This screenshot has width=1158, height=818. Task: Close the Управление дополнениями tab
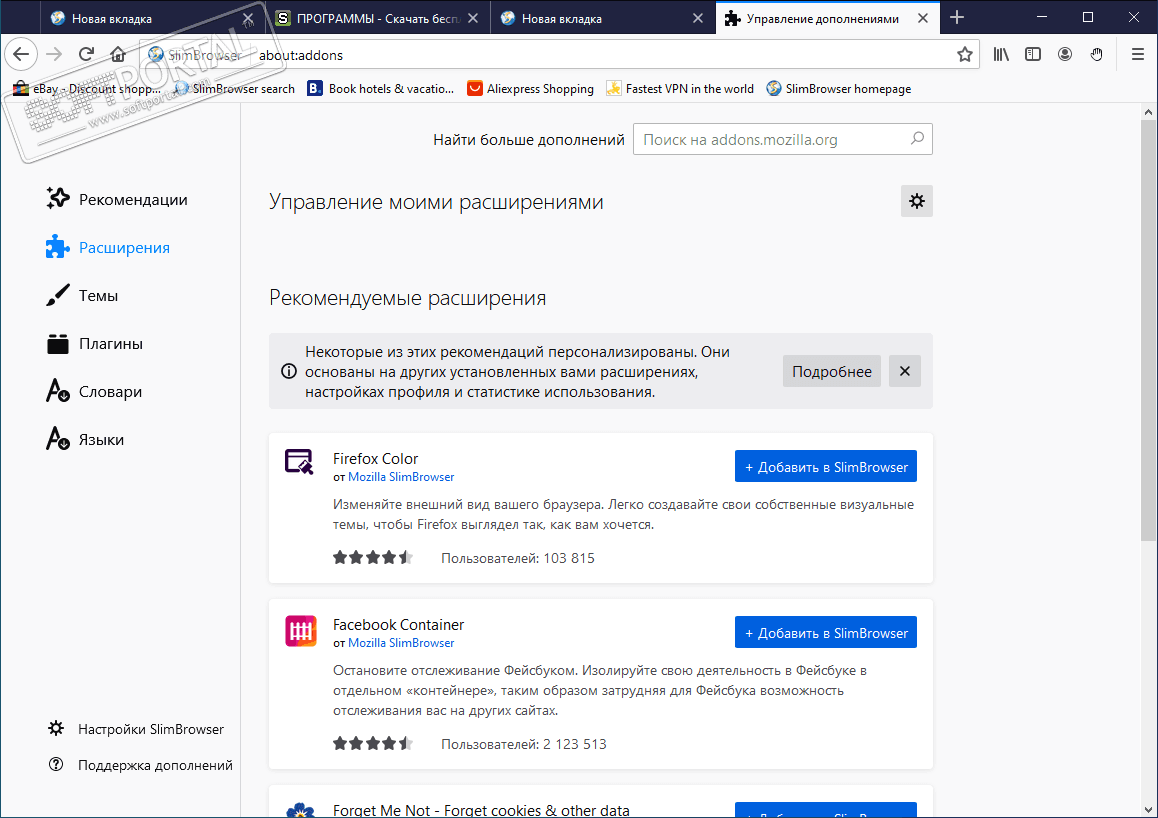(x=923, y=18)
